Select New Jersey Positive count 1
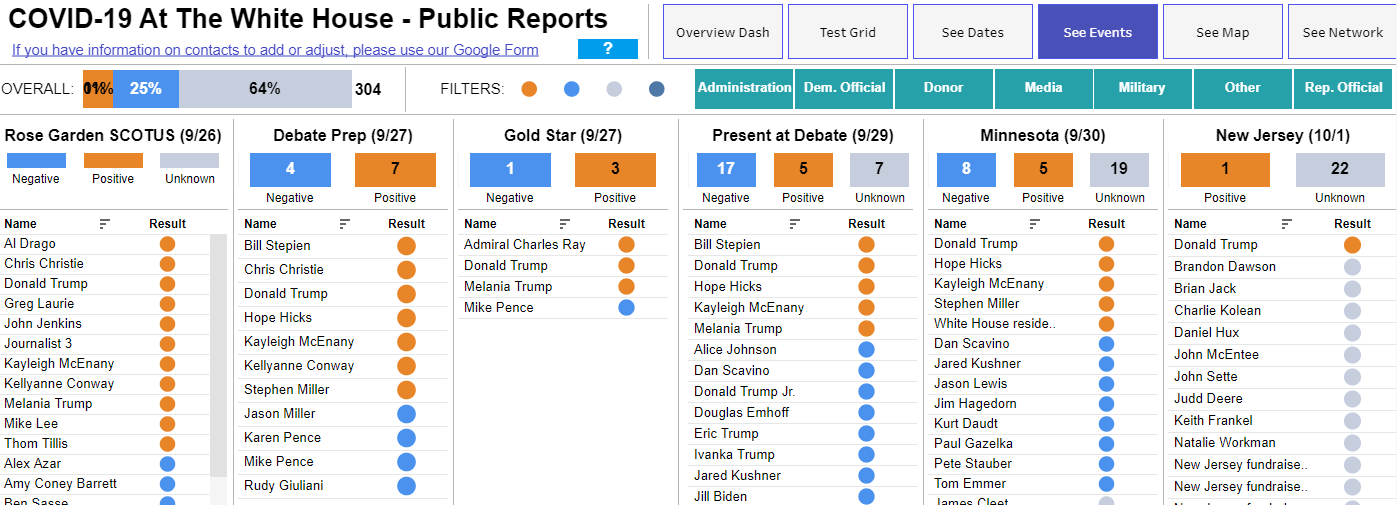The image size is (1399, 505). (x=1225, y=170)
